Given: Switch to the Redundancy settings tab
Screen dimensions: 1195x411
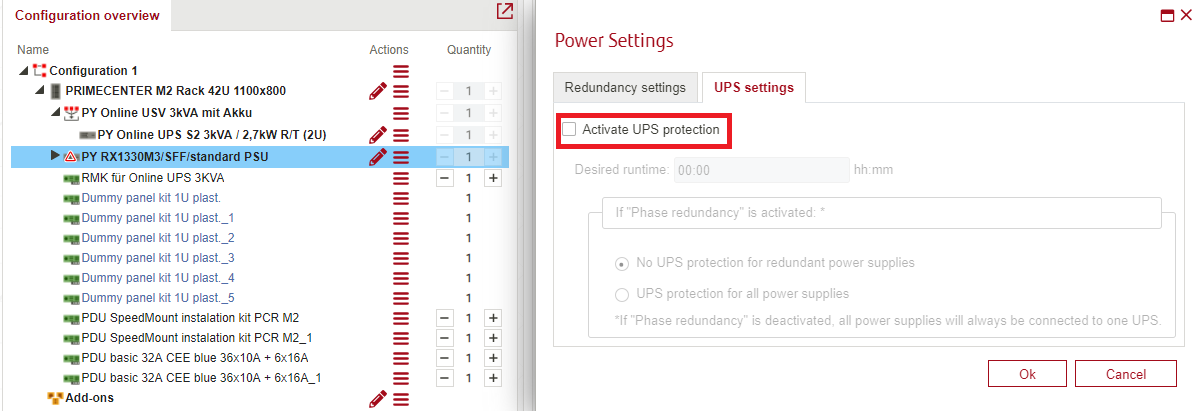Looking at the screenshot, I should point(625,87).
